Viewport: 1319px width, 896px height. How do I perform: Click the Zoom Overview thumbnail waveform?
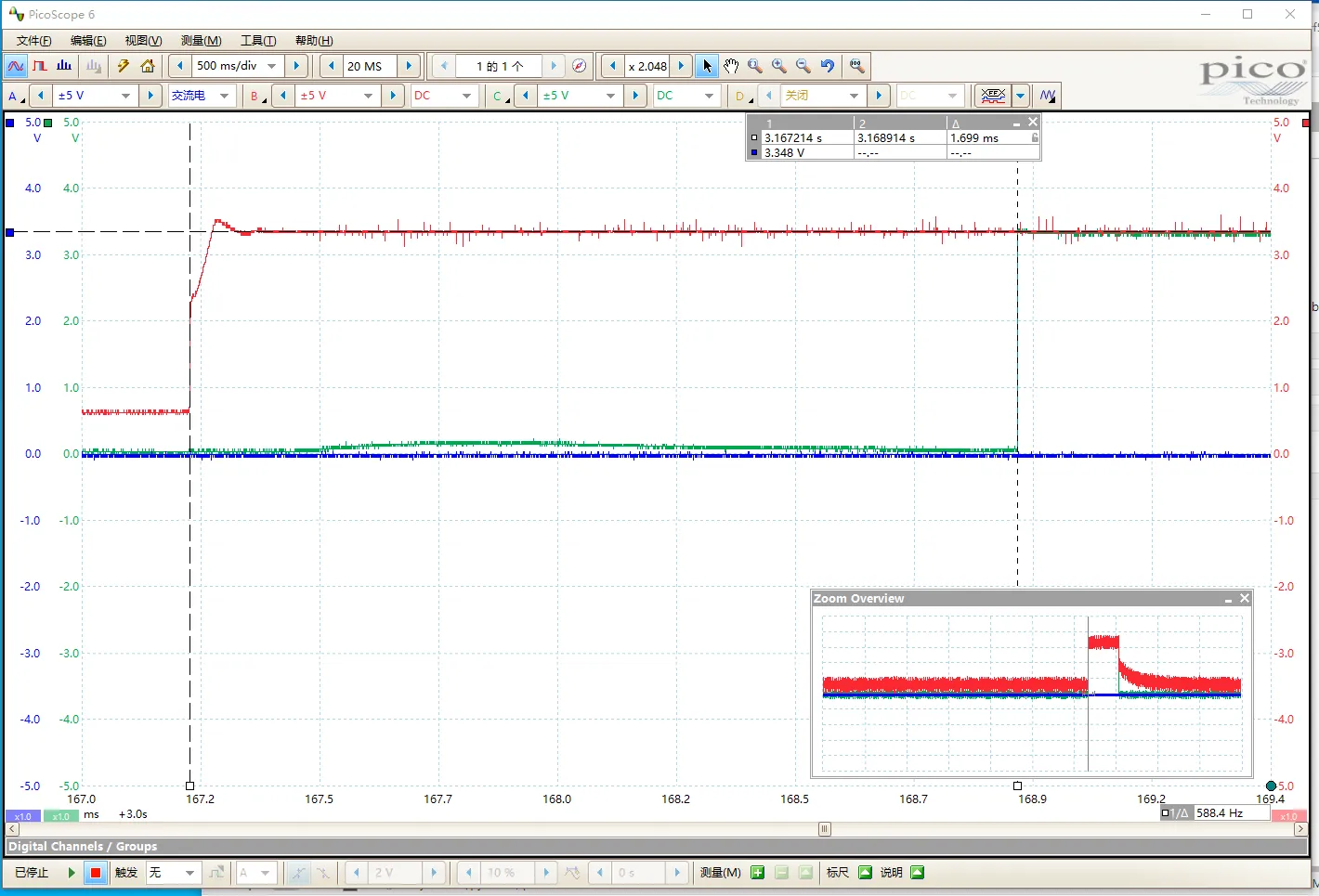click(x=1032, y=693)
